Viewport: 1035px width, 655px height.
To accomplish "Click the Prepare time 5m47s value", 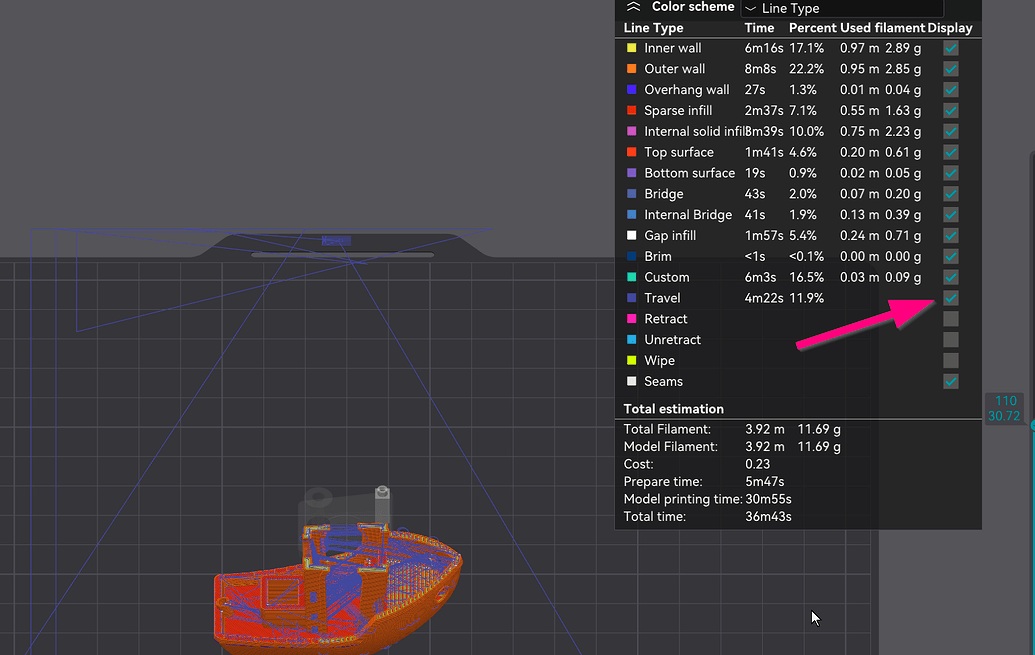I will 764,481.
